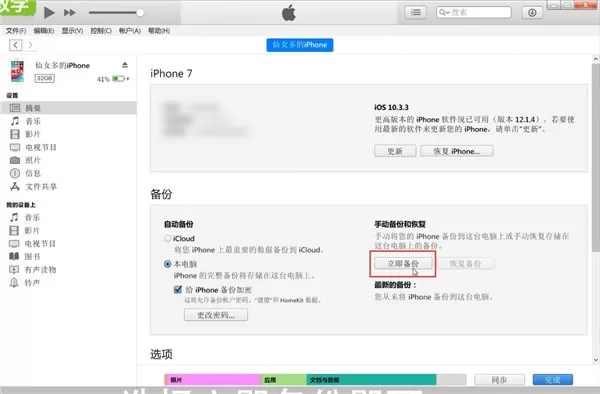Screen dimensions: 600x394
Task: Open the downloads icon button
Action: pyautogui.click(x=532, y=13)
